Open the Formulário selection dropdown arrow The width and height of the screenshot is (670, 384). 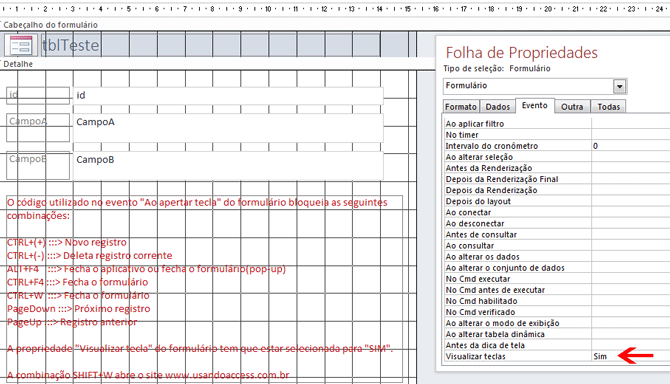[x=620, y=86]
